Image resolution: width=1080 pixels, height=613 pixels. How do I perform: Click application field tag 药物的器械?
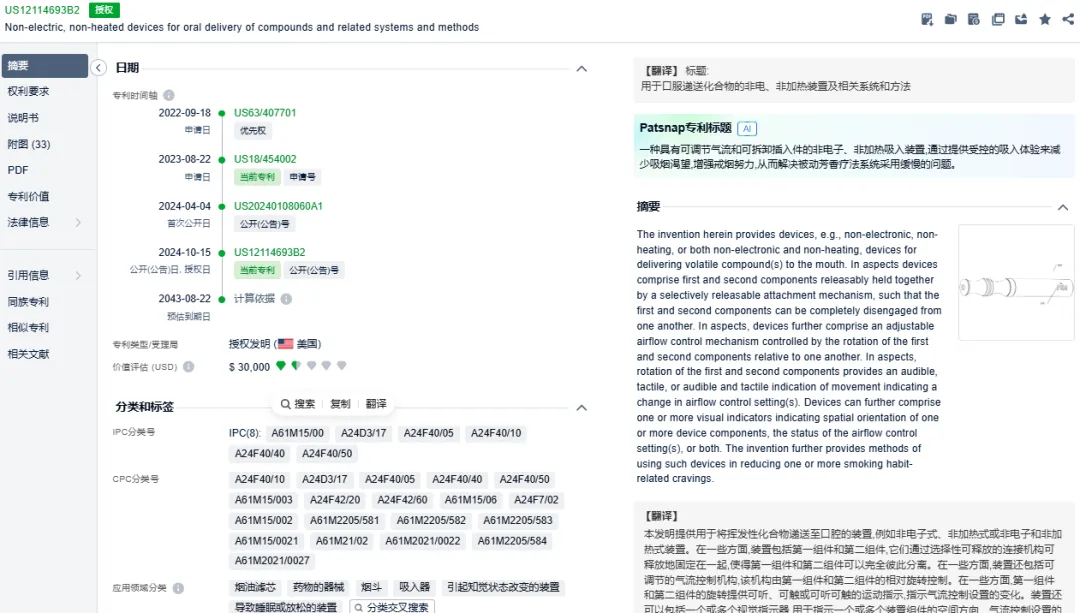318,588
